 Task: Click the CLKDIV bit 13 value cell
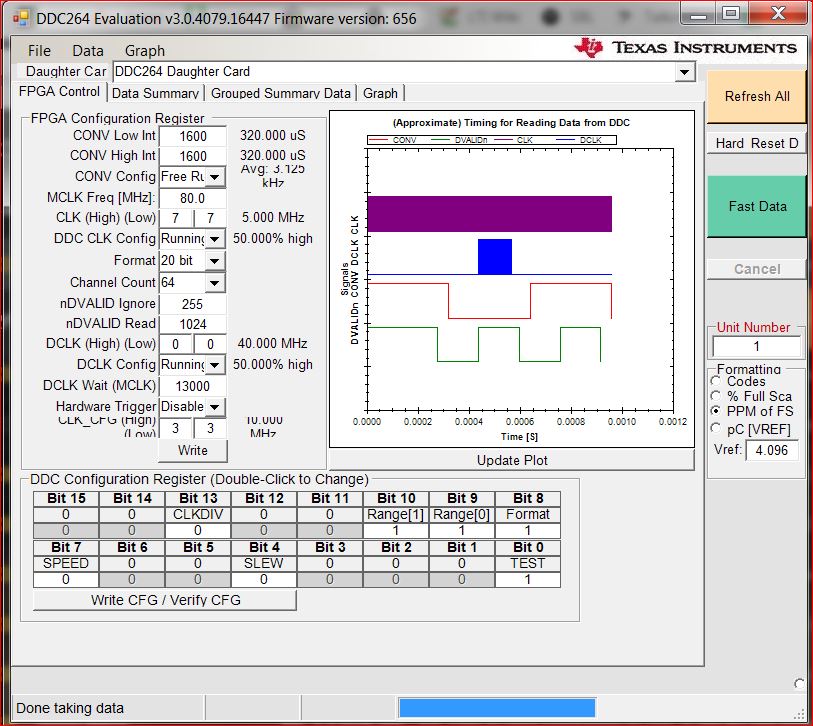pos(198,530)
